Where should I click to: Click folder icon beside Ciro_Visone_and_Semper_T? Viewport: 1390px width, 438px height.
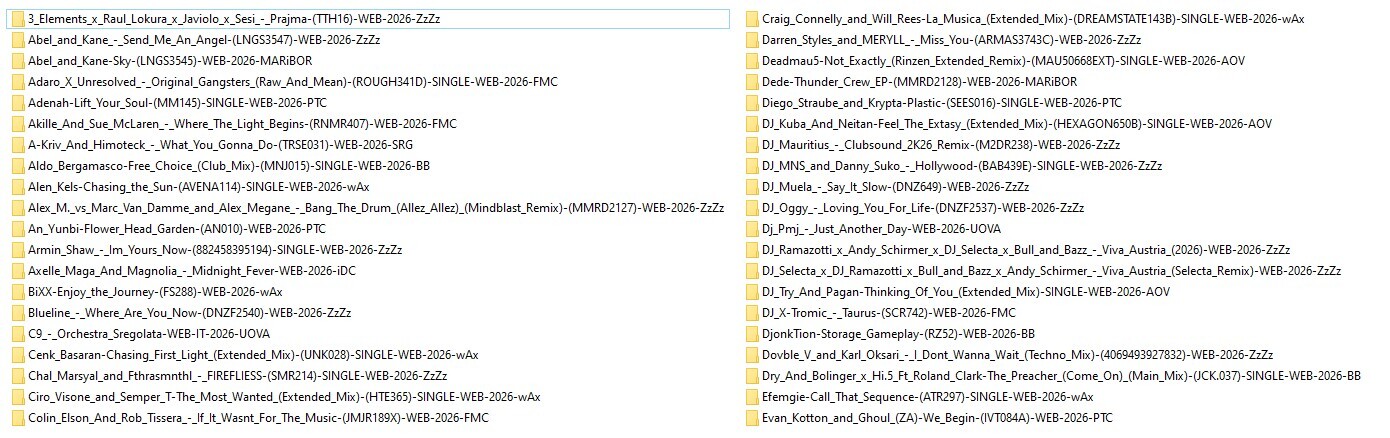pos(17,397)
